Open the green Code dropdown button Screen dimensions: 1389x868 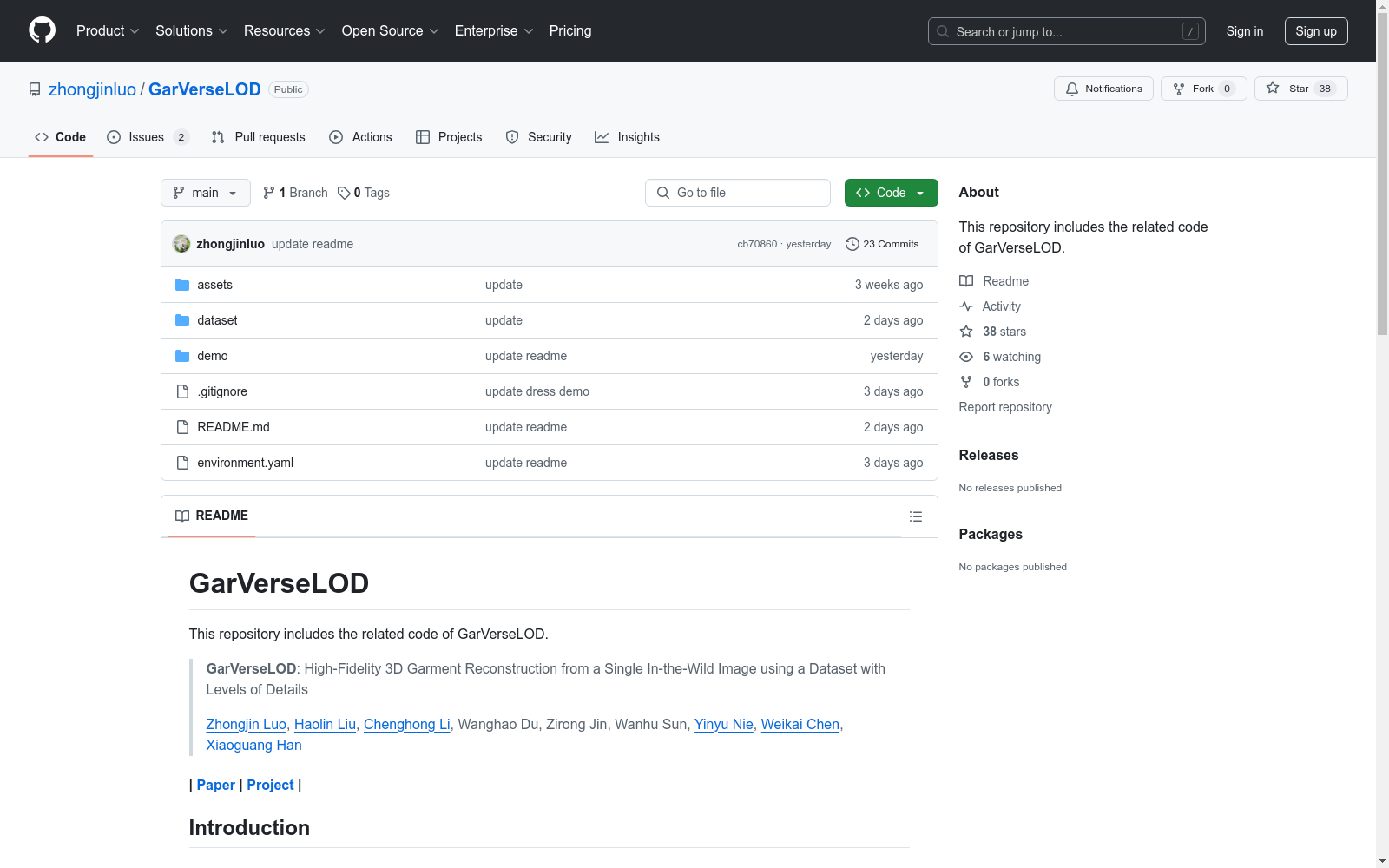point(892,193)
